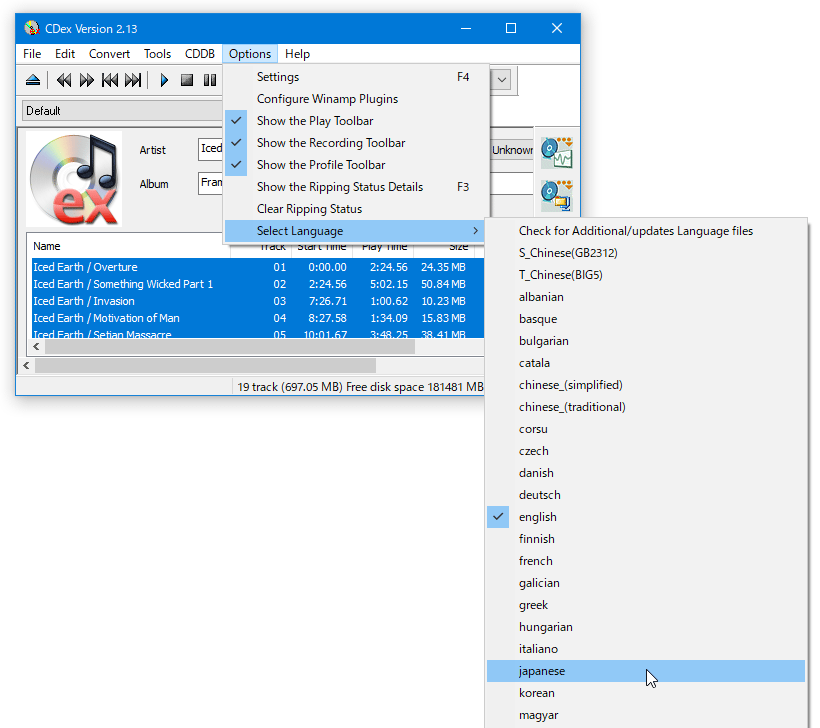Image resolution: width=820 pixels, height=728 pixels.
Task: Toggle Show the Profile Toolbar option
Action: (x=356, y=165)
